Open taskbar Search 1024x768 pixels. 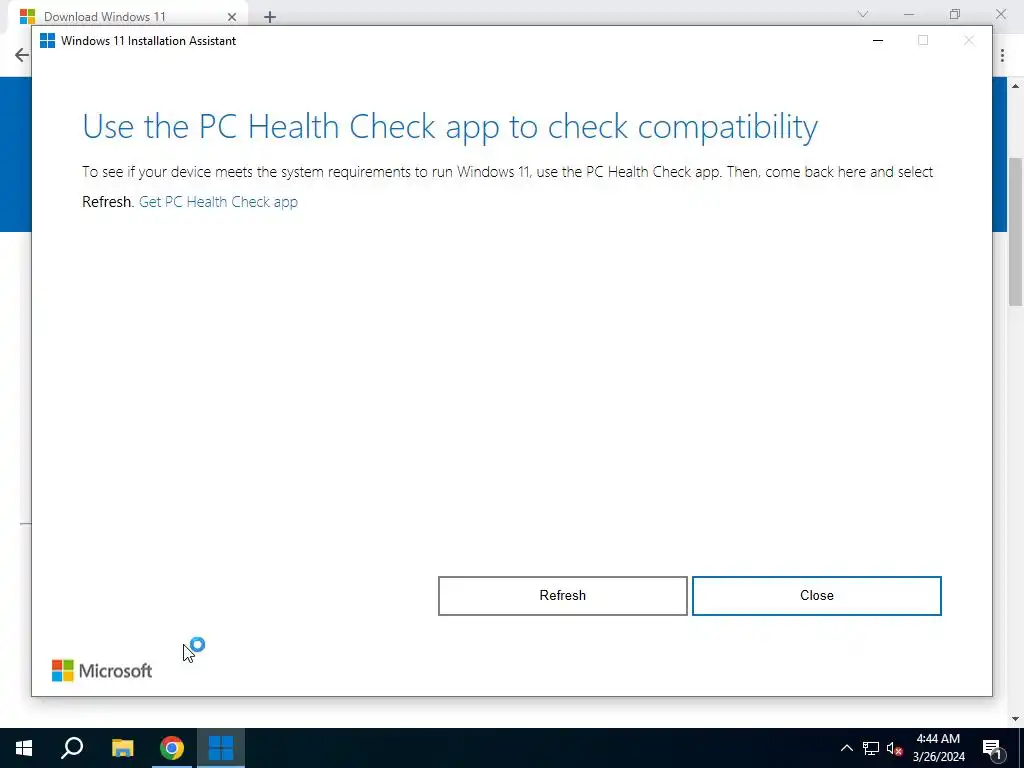coord(72,748)
